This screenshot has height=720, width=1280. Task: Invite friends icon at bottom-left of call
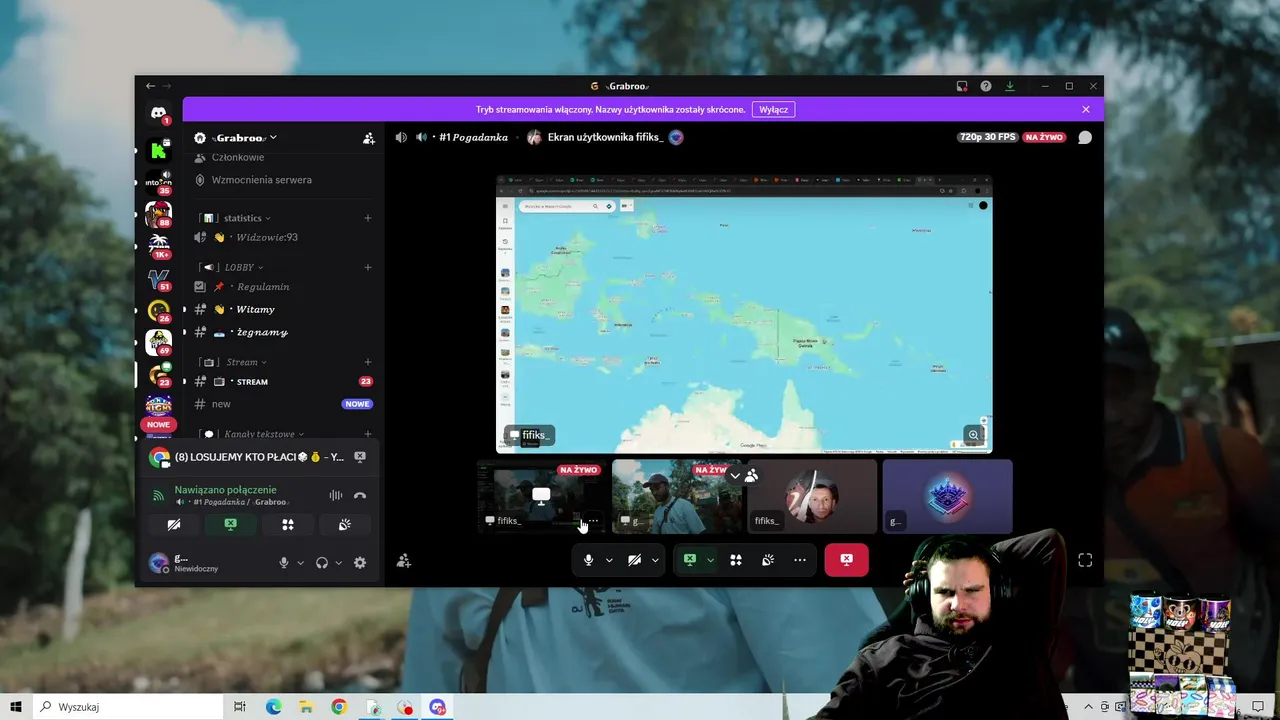point(404,561)
